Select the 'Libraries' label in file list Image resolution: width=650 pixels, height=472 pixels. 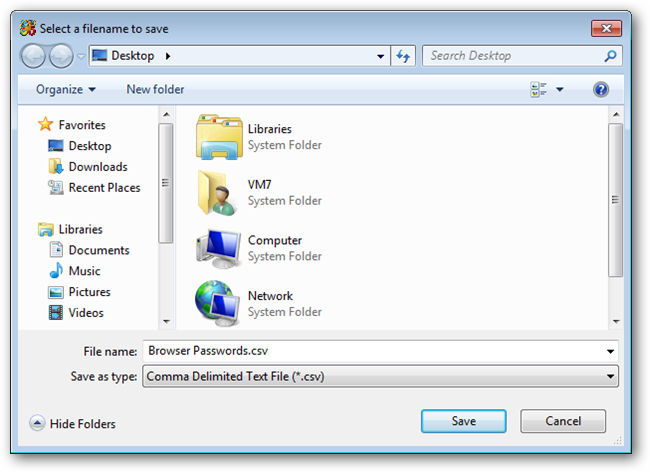click(270, 129)
